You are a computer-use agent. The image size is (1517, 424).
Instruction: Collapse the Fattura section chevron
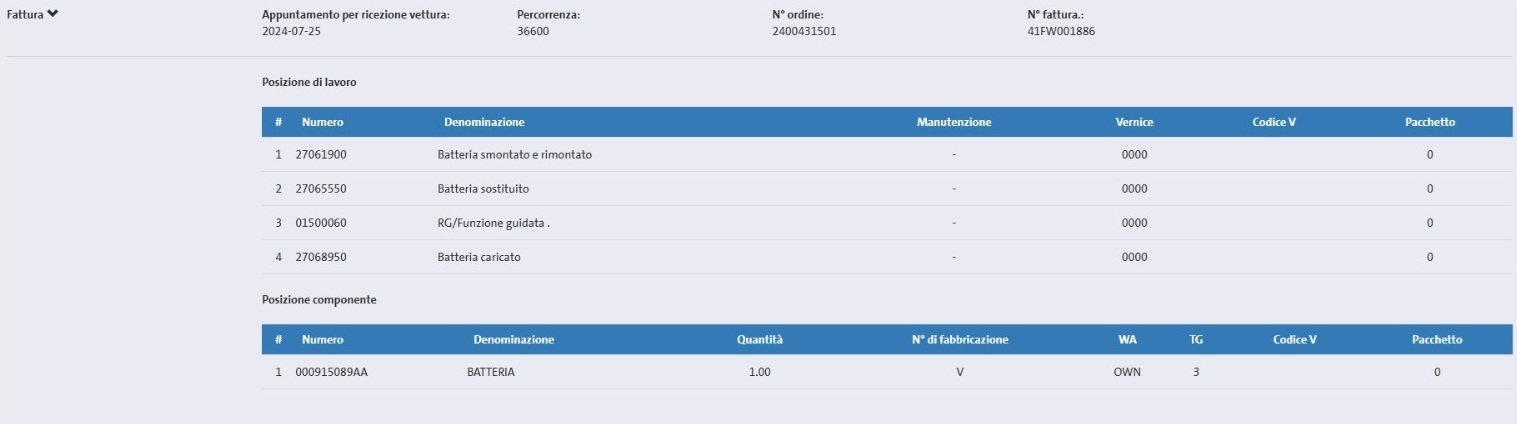pos(52,14)
